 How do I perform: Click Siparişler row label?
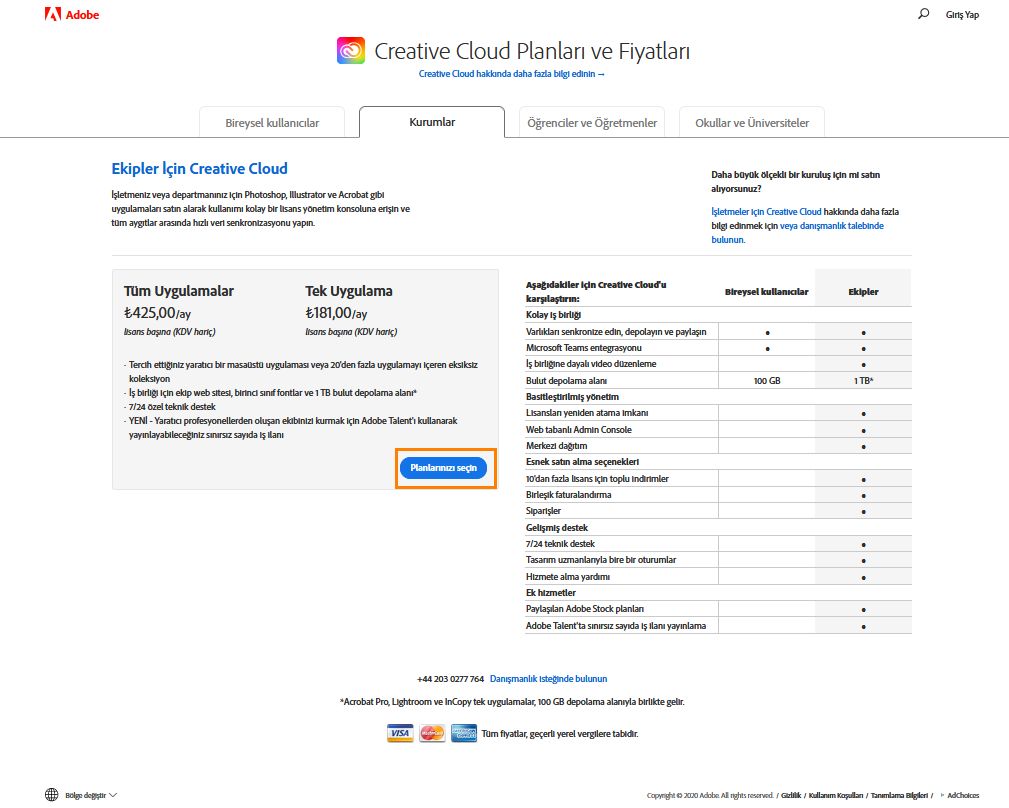pos(543,511)
